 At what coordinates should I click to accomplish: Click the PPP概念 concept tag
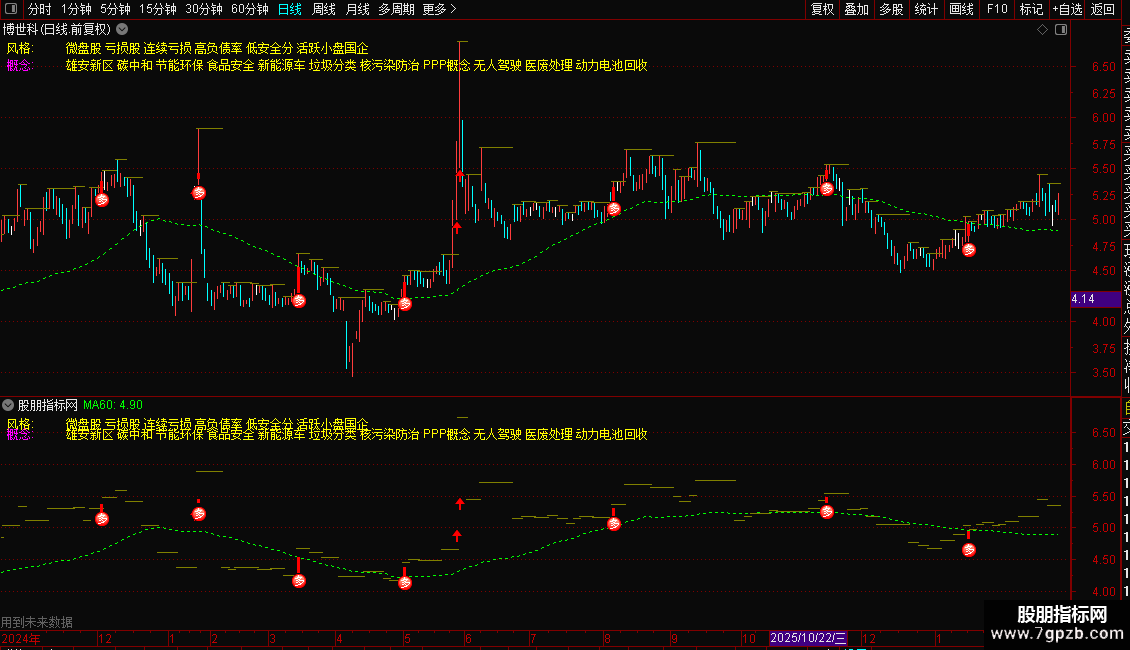(447, 66)
